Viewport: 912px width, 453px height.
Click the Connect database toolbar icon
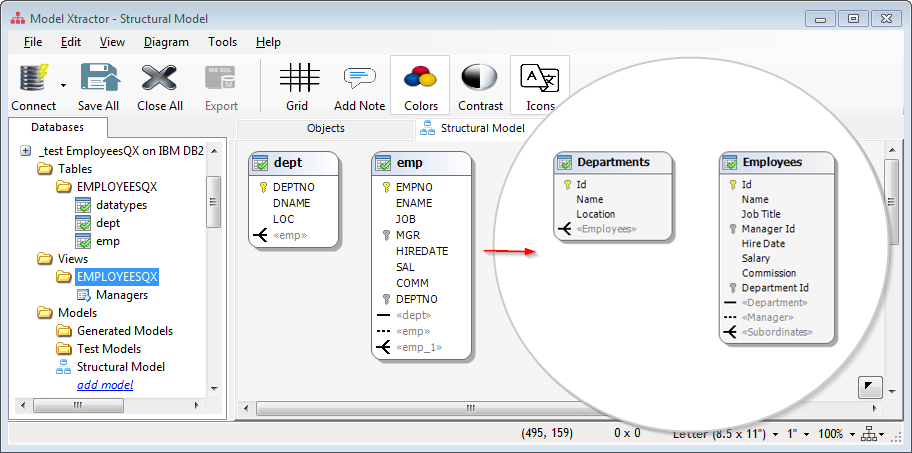[x=34, y=79]
